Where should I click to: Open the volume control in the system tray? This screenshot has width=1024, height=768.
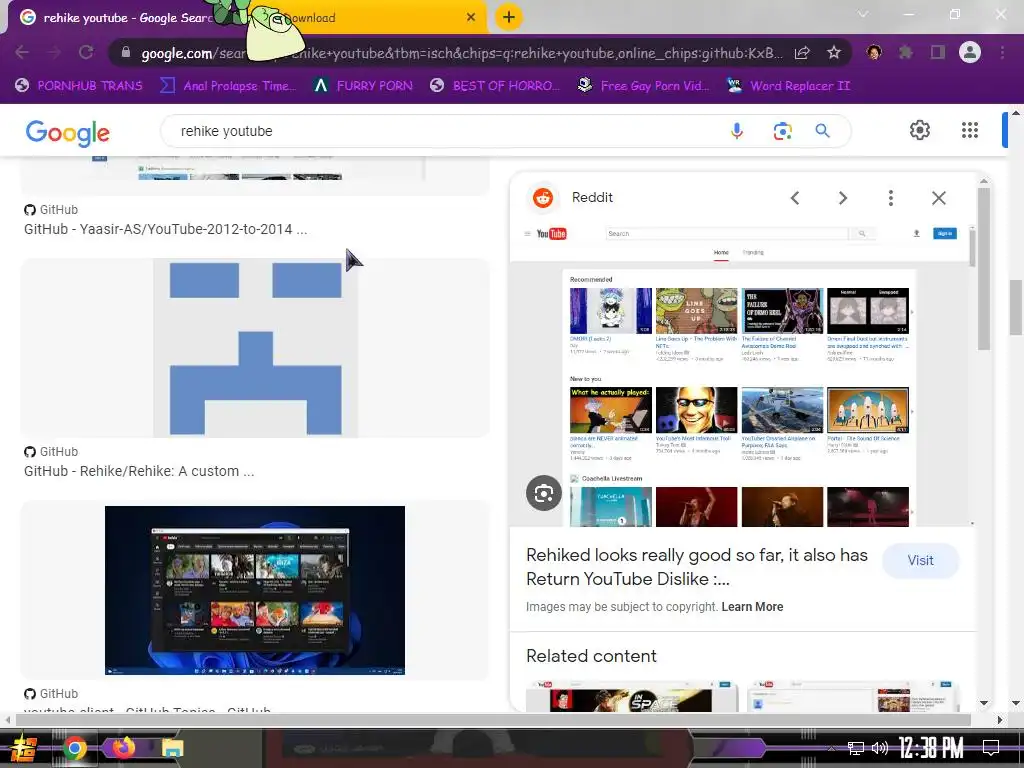880,748
